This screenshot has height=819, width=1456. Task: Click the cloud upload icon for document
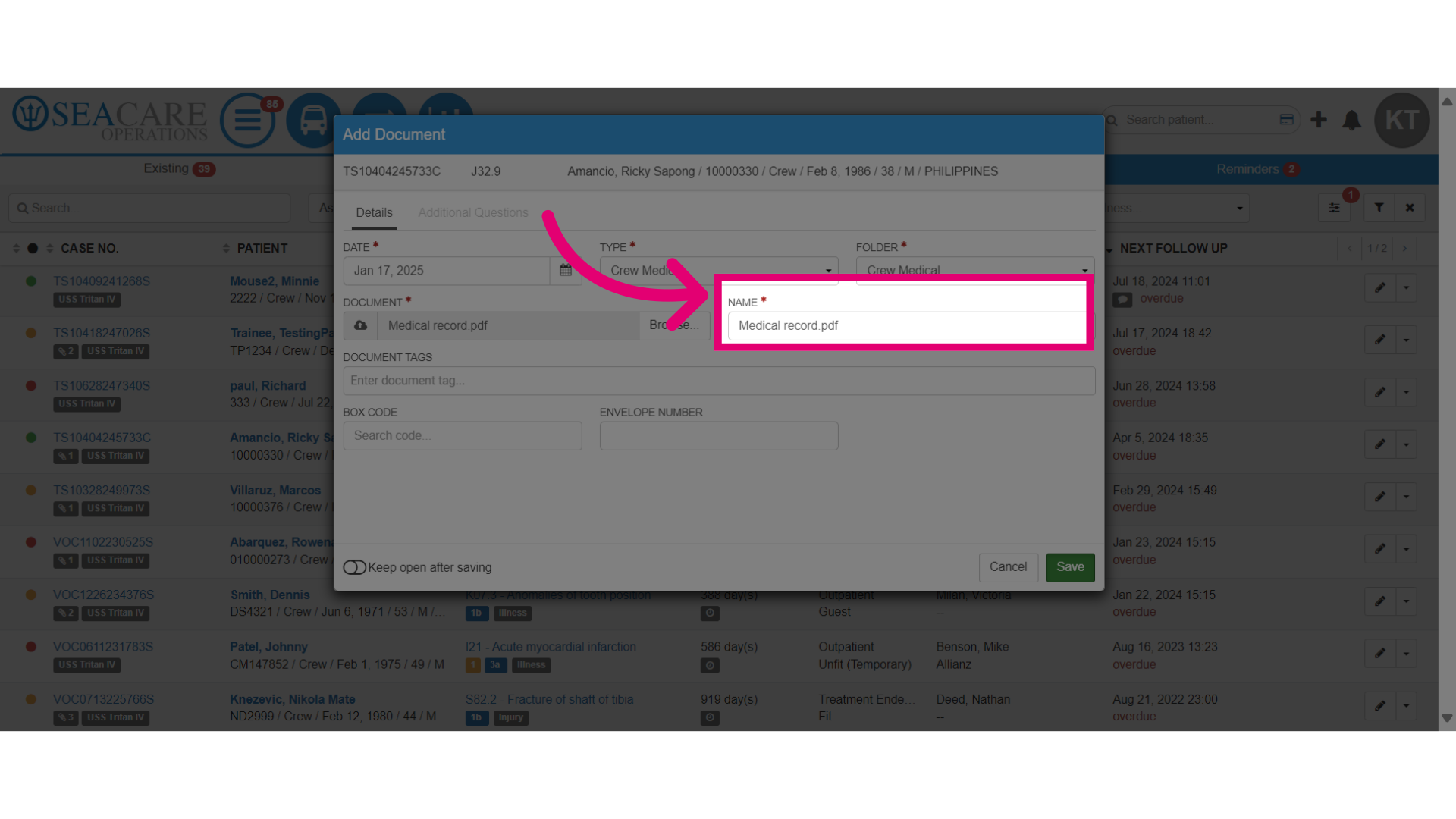360,325
